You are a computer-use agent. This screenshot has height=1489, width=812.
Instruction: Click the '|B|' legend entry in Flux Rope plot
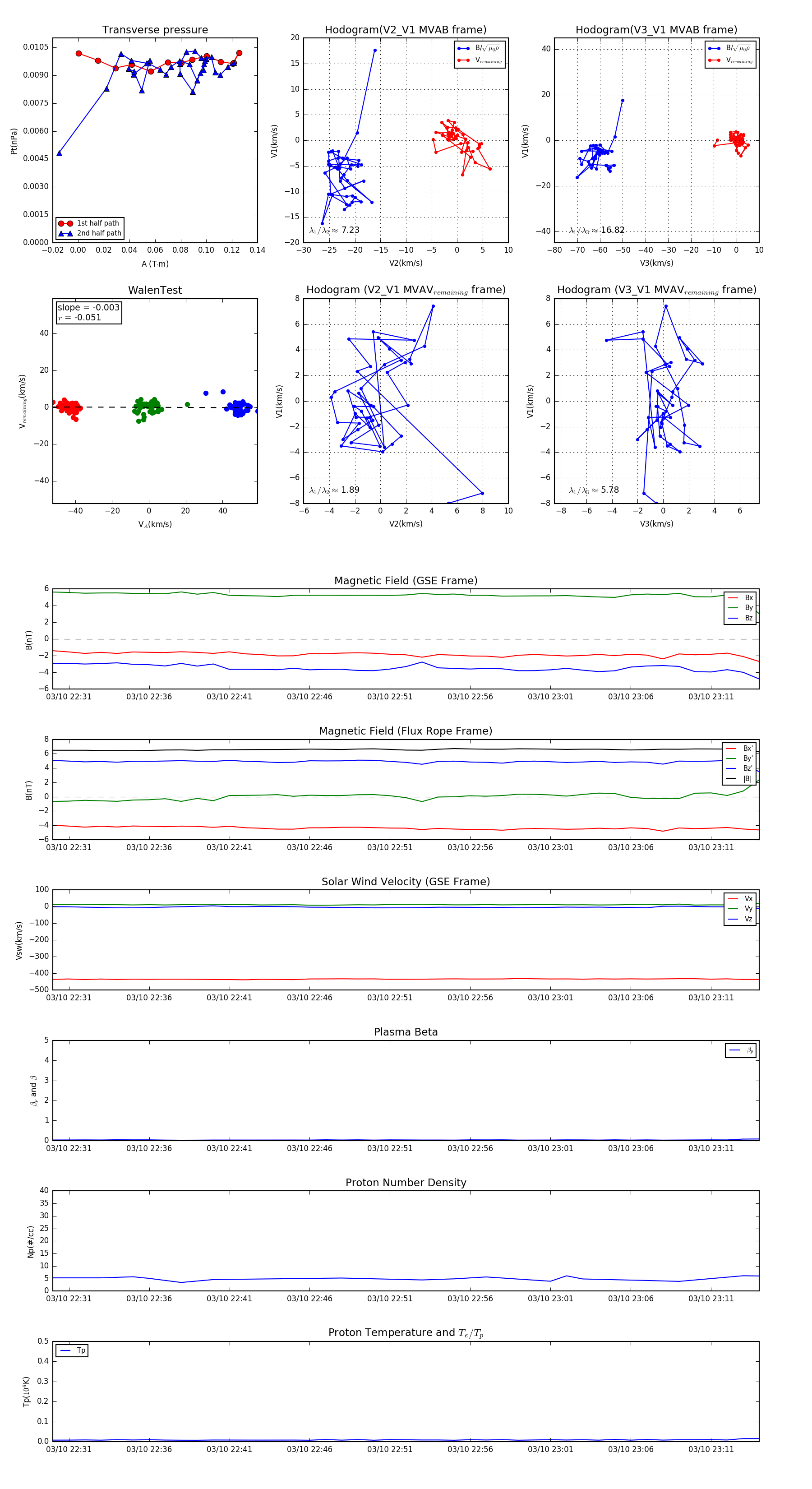(739, 779)
